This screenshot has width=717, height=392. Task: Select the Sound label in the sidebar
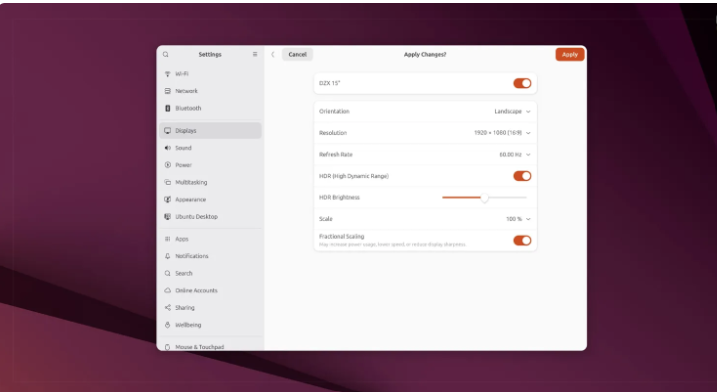(183, 148)
